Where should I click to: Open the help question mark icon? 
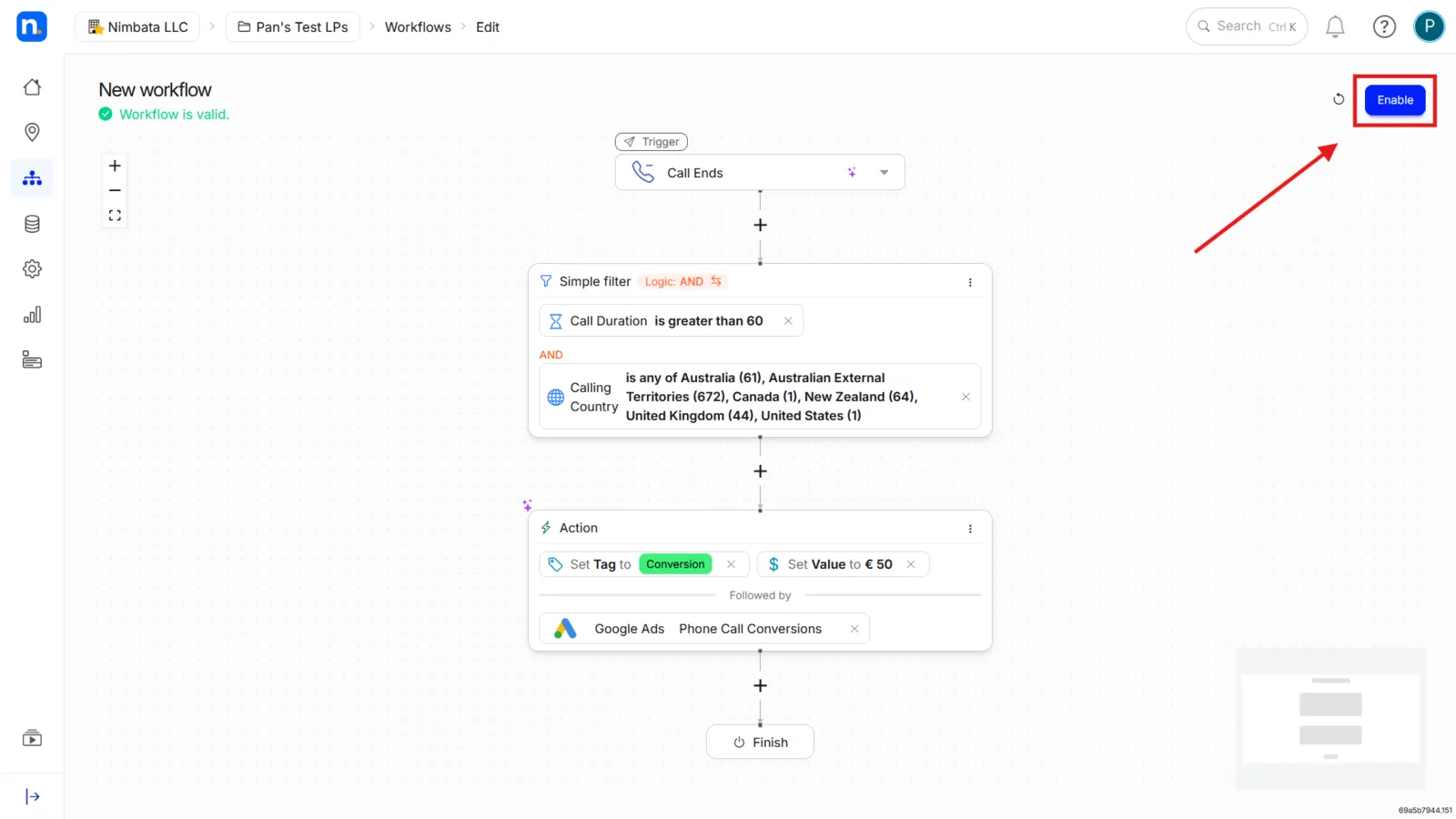[x=1384, y=27]
